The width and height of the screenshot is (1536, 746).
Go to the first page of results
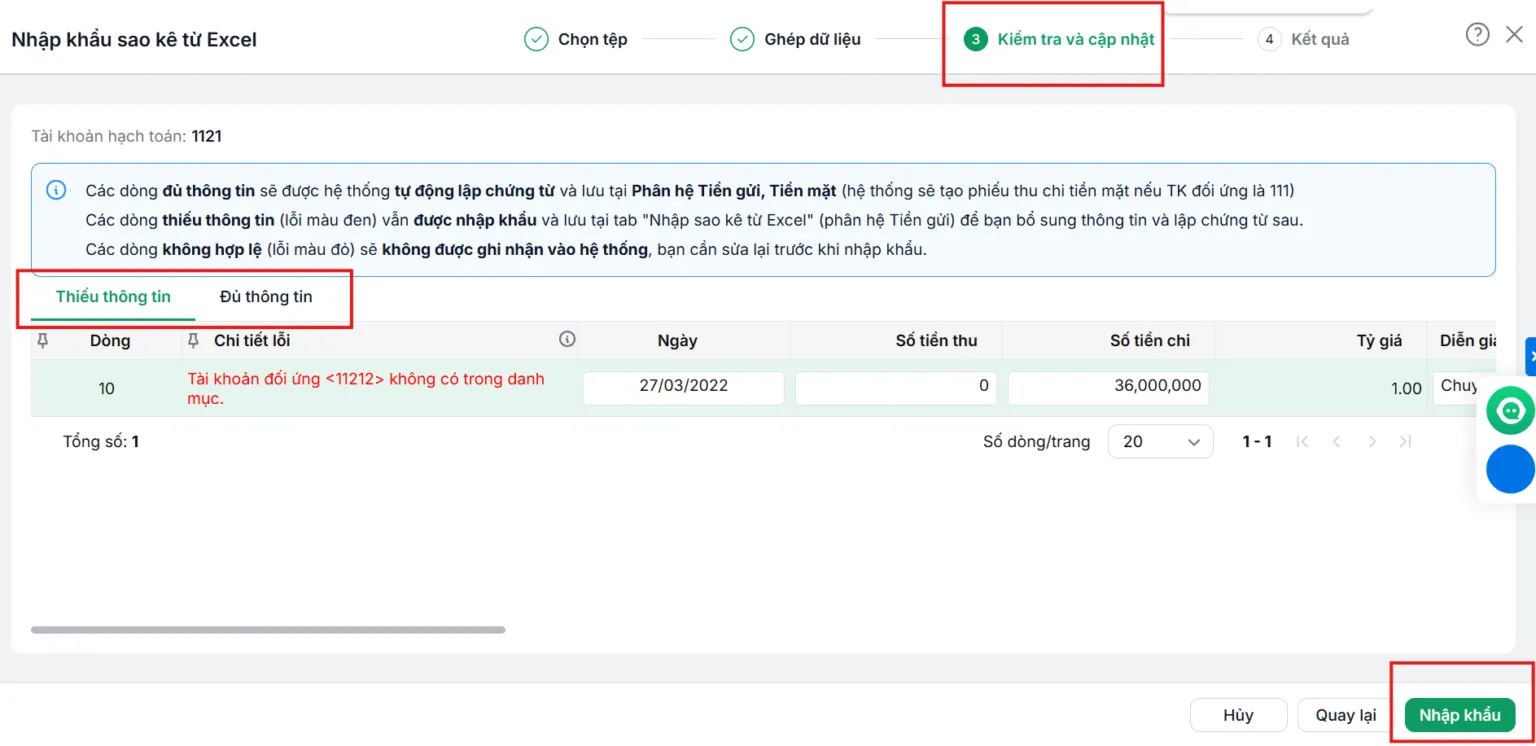pos(1302,441)
